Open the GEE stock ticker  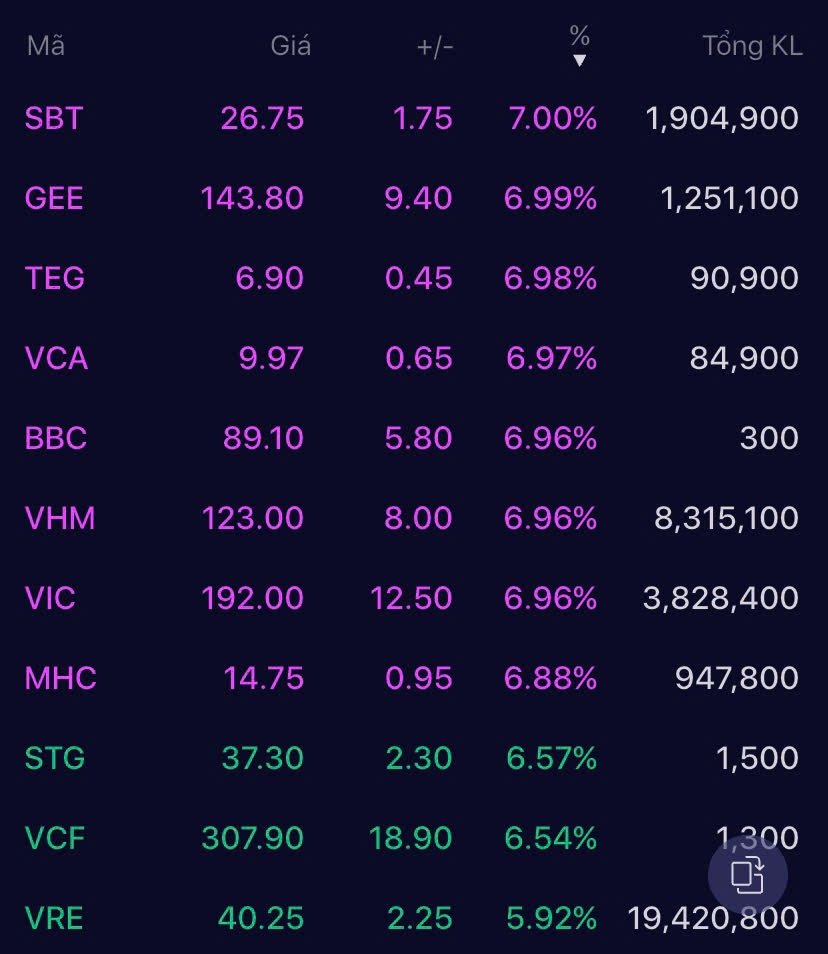tap(54, 198)
